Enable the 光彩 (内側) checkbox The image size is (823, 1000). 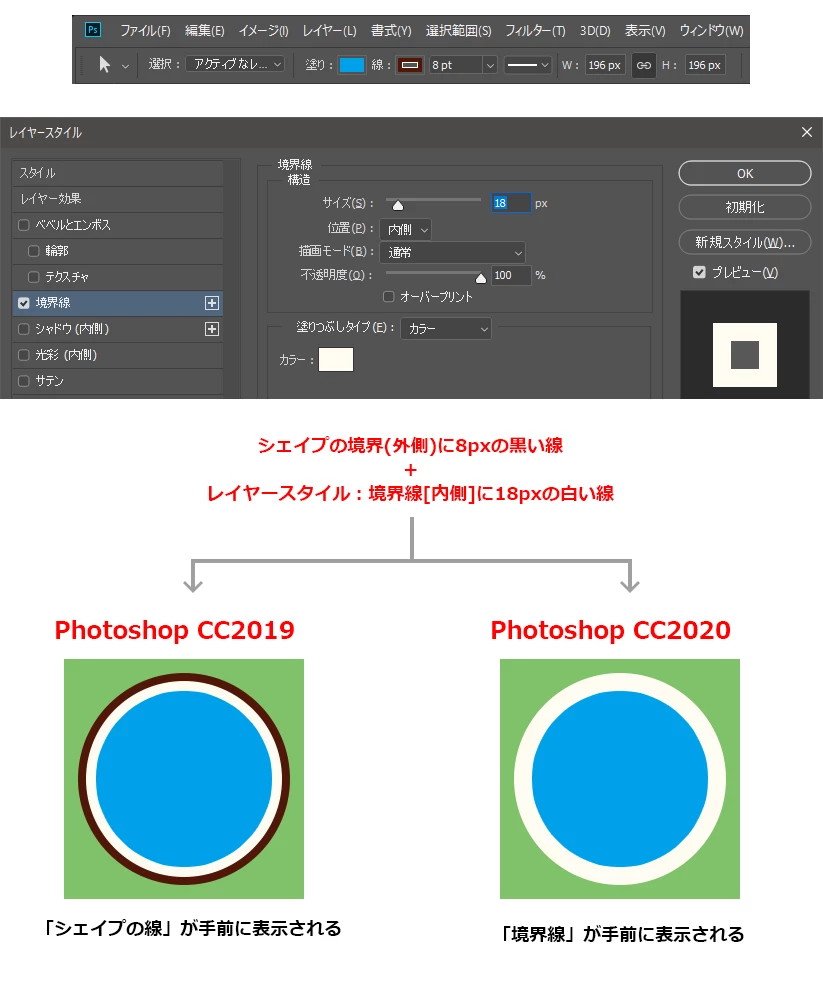[24, 355]
